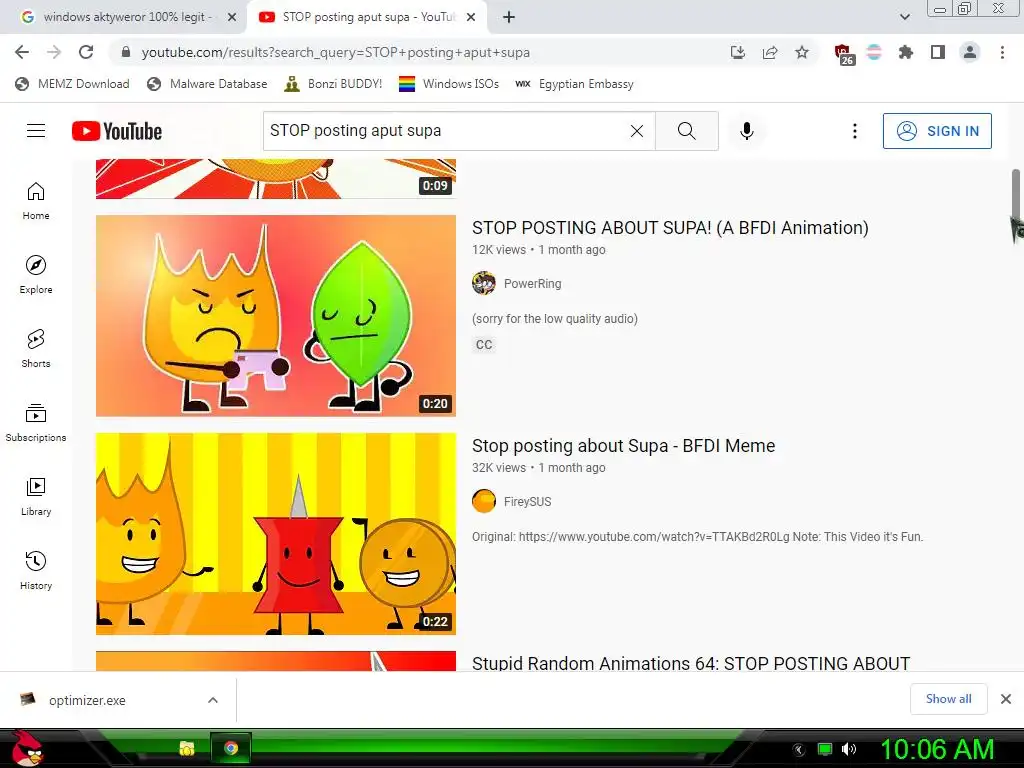Click the 10:06 AM taskbar clock
Image resolution: width=1024 pixels, height=768 pixels.
pyautogui.click(x=937, y=749)
